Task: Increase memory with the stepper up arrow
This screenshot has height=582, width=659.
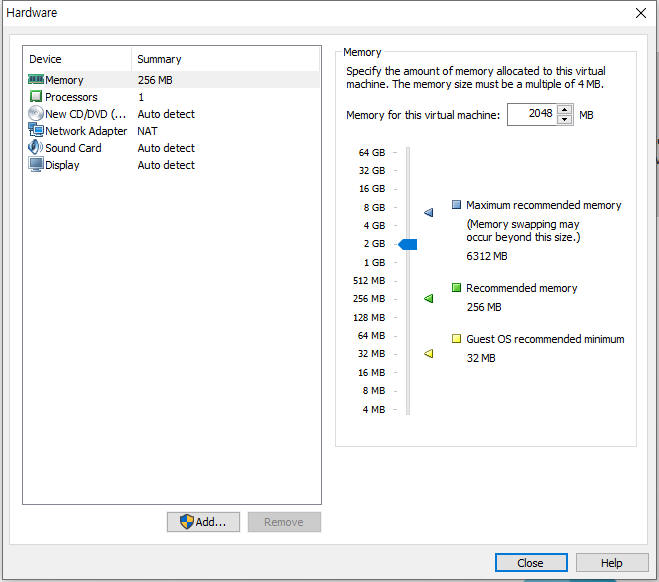Action: tap(564, 110)
